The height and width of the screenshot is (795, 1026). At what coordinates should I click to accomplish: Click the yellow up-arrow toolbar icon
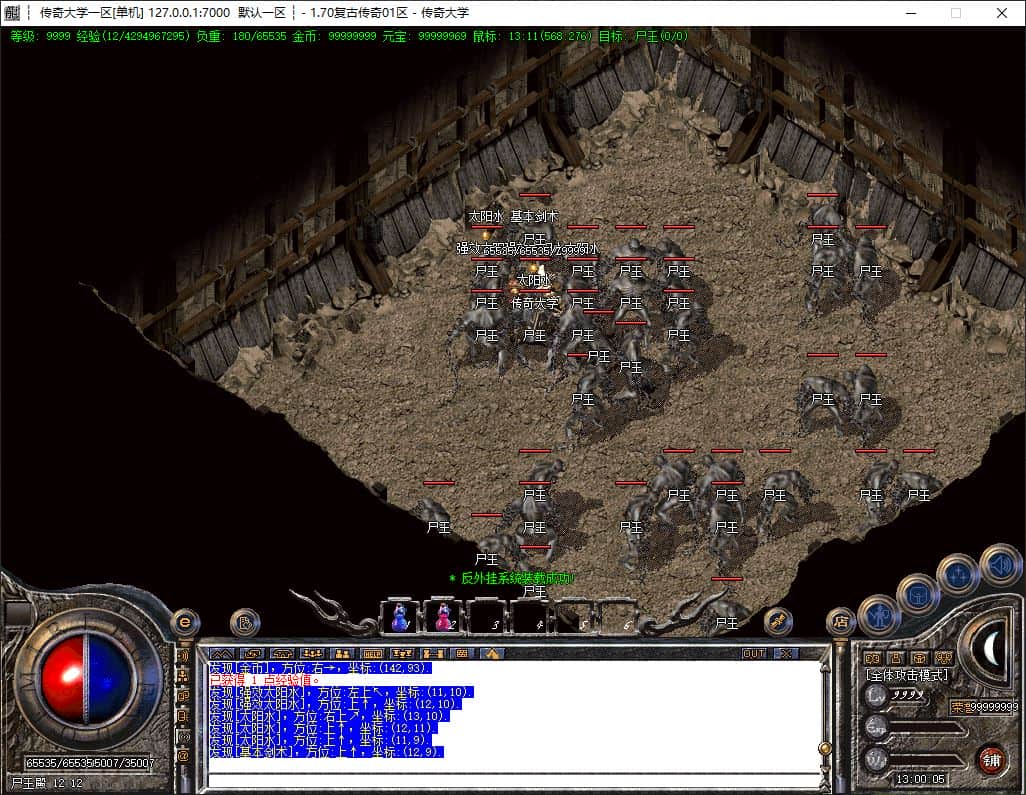tap(492, 653)
